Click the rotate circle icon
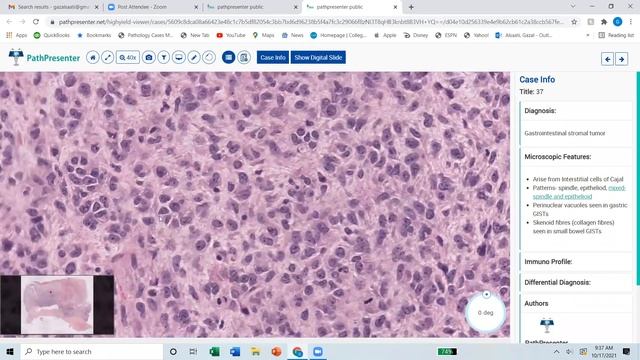The image size is (640, 360). point(209,58)
